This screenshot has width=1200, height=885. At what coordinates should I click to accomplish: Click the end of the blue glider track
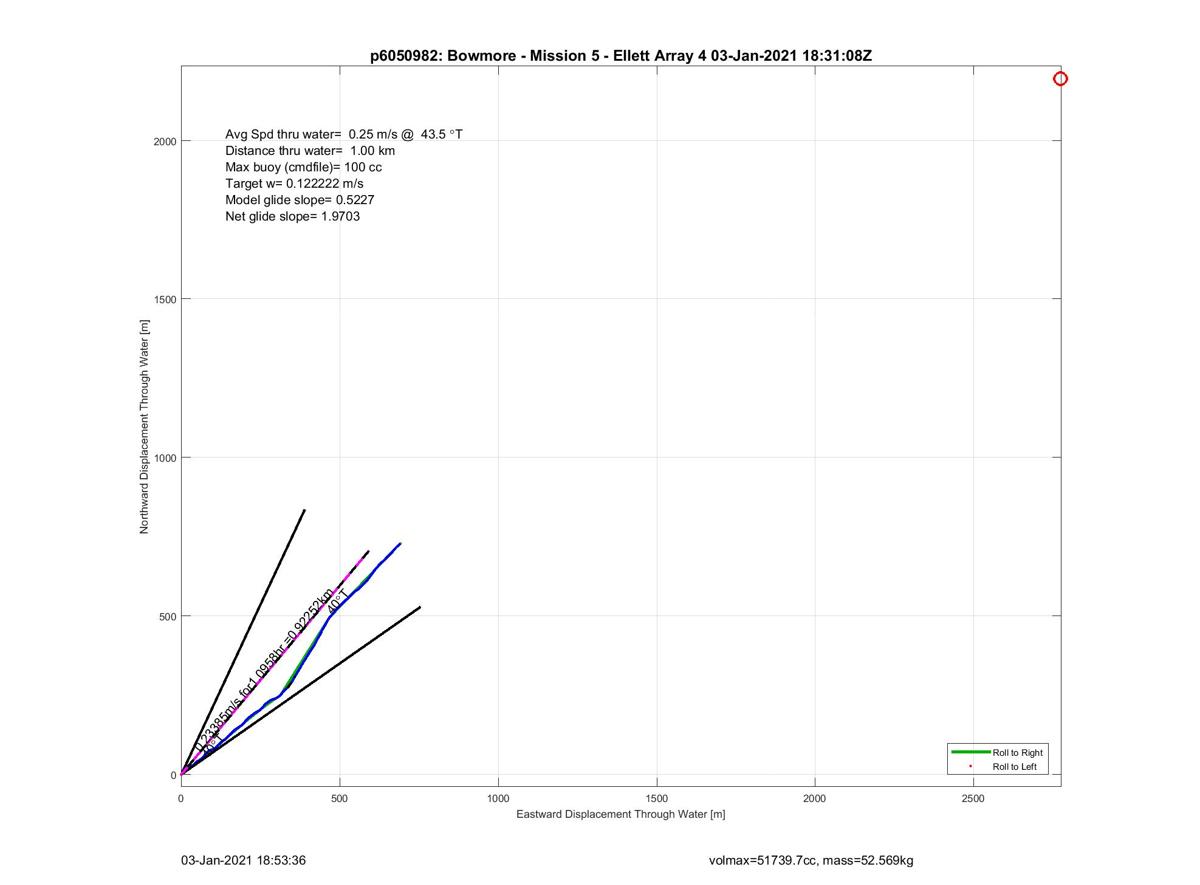[400, 544]
